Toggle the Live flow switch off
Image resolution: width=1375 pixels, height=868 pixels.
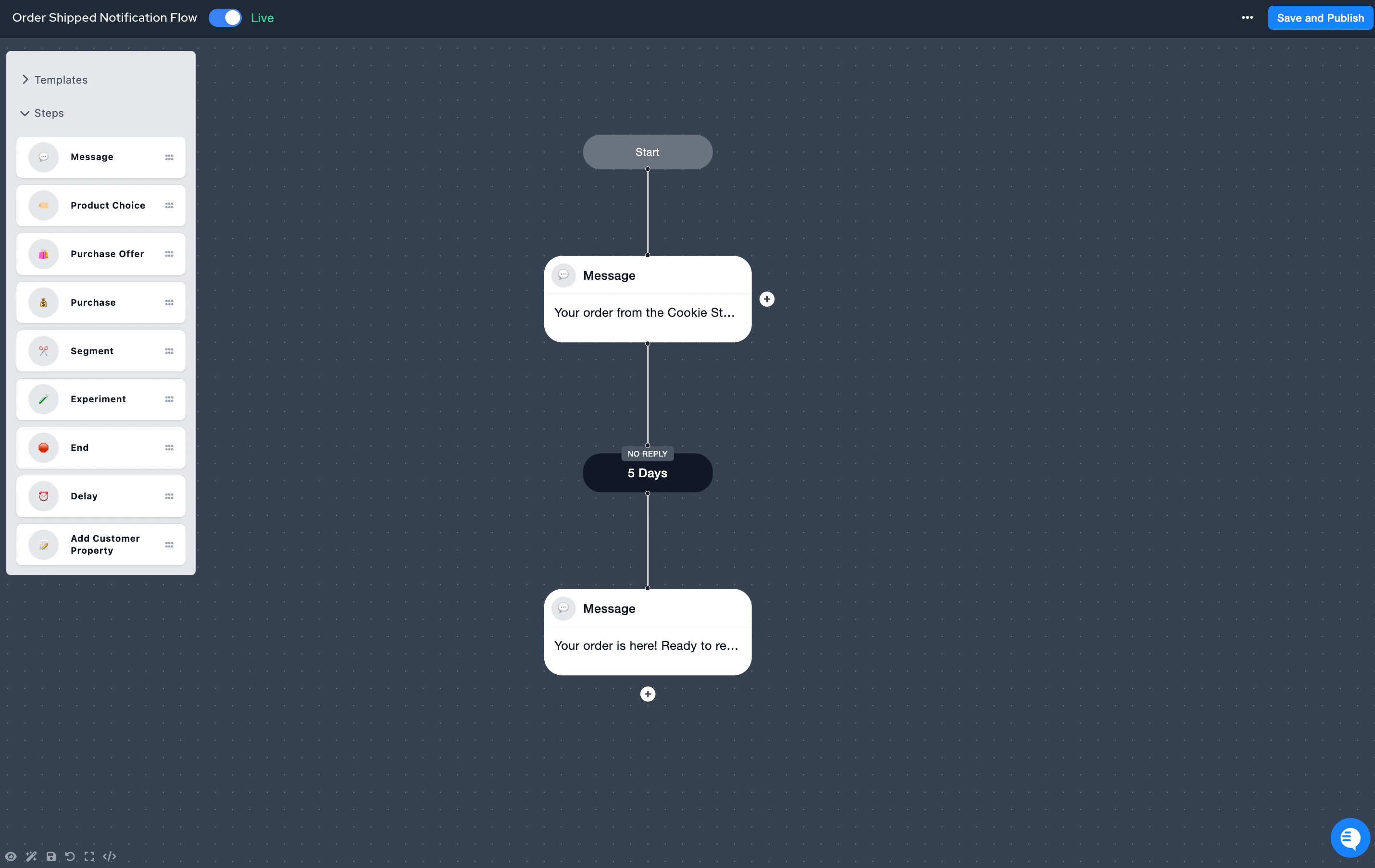(225, 18)
